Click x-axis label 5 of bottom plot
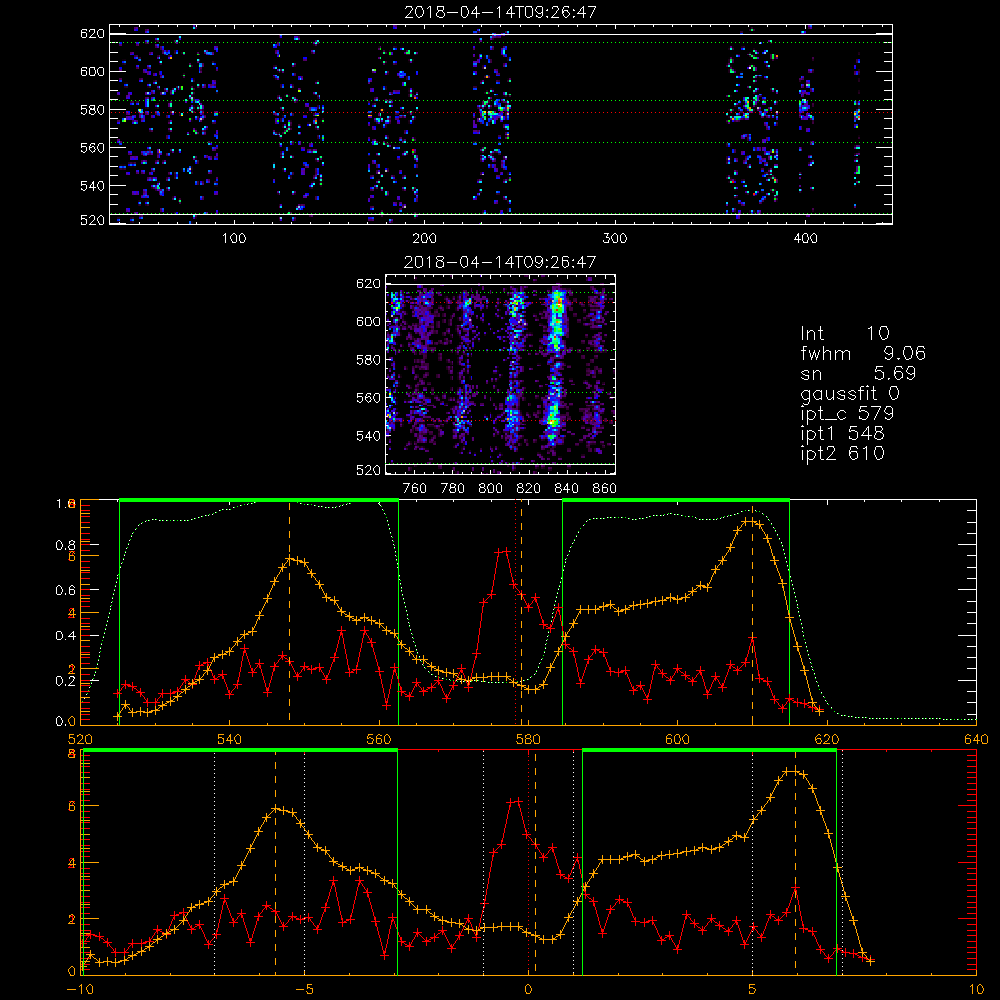This screenshot has width=1000, height=1000. point(753,989)
